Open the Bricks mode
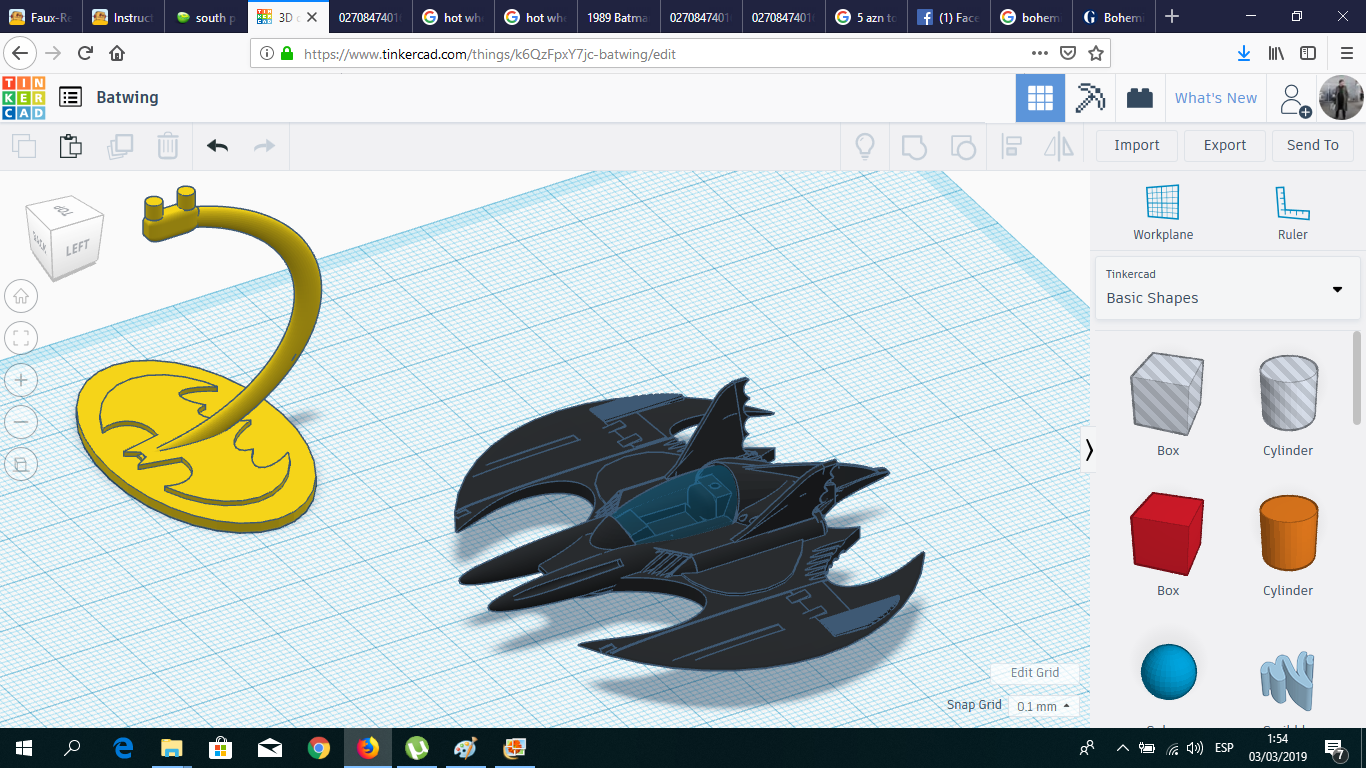This screenshot has width=1366, height=768. coord(1139,98)
